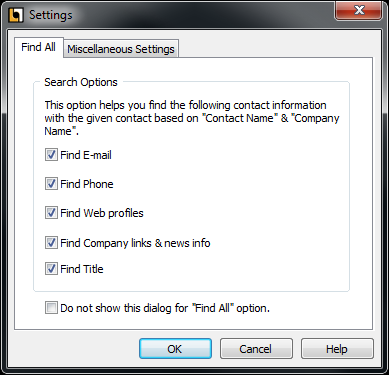Click the contact information description paragraph
The width and height of the screenshot is (389, 375).
coord(192,118)
